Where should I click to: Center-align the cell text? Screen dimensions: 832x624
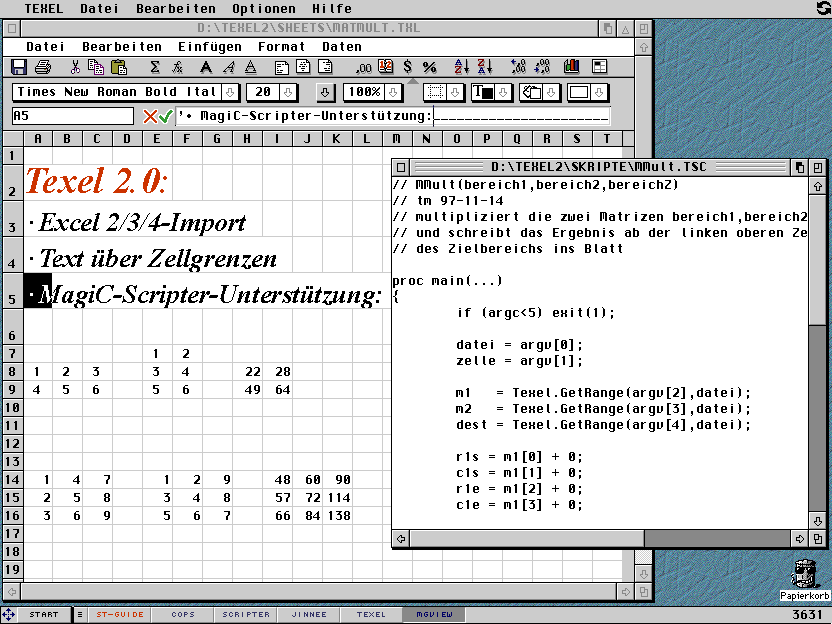[x=304, y=67]
